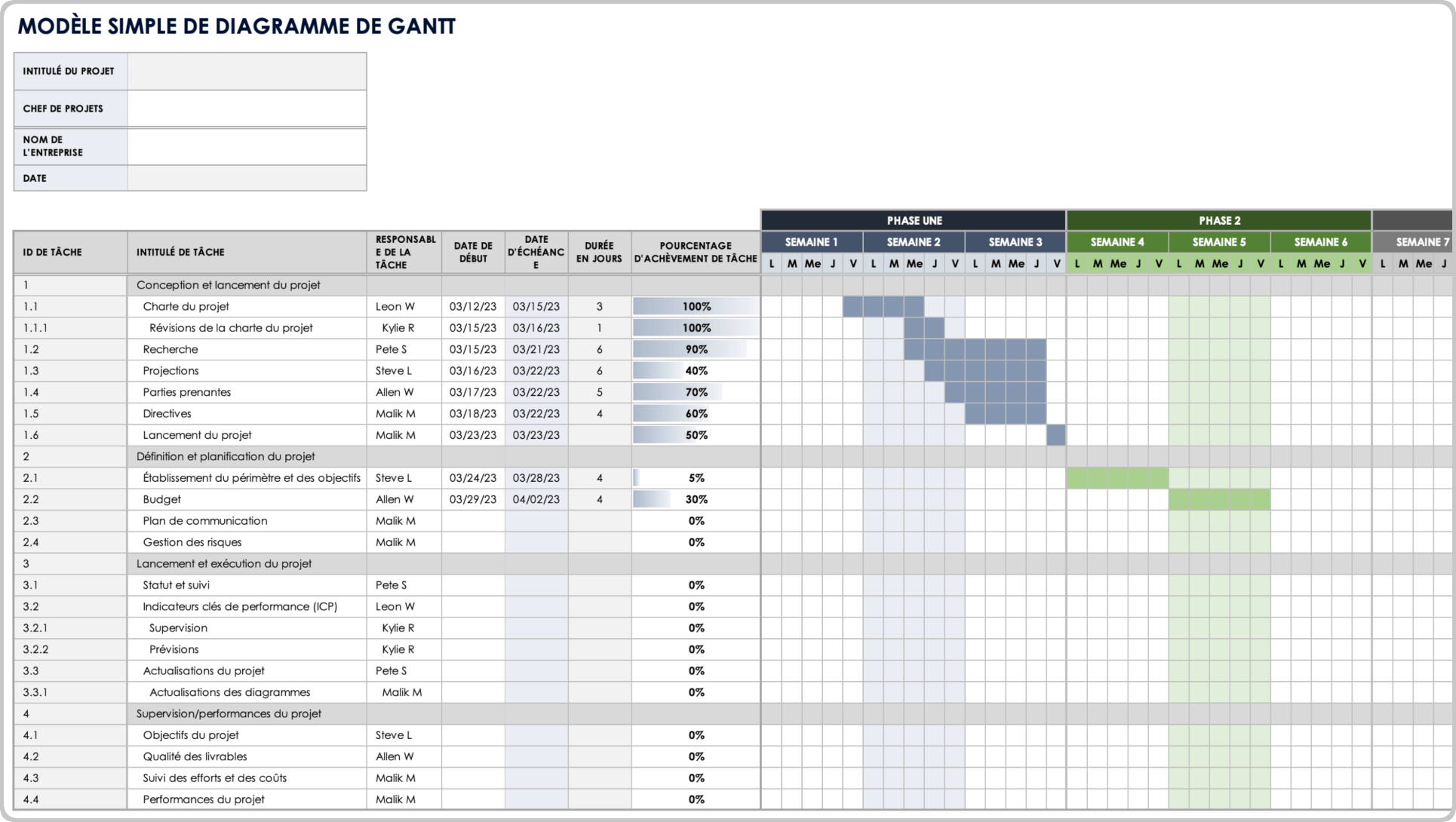
Task: Click 'Leon W' owner of Charte du projet
Action: 395,306
